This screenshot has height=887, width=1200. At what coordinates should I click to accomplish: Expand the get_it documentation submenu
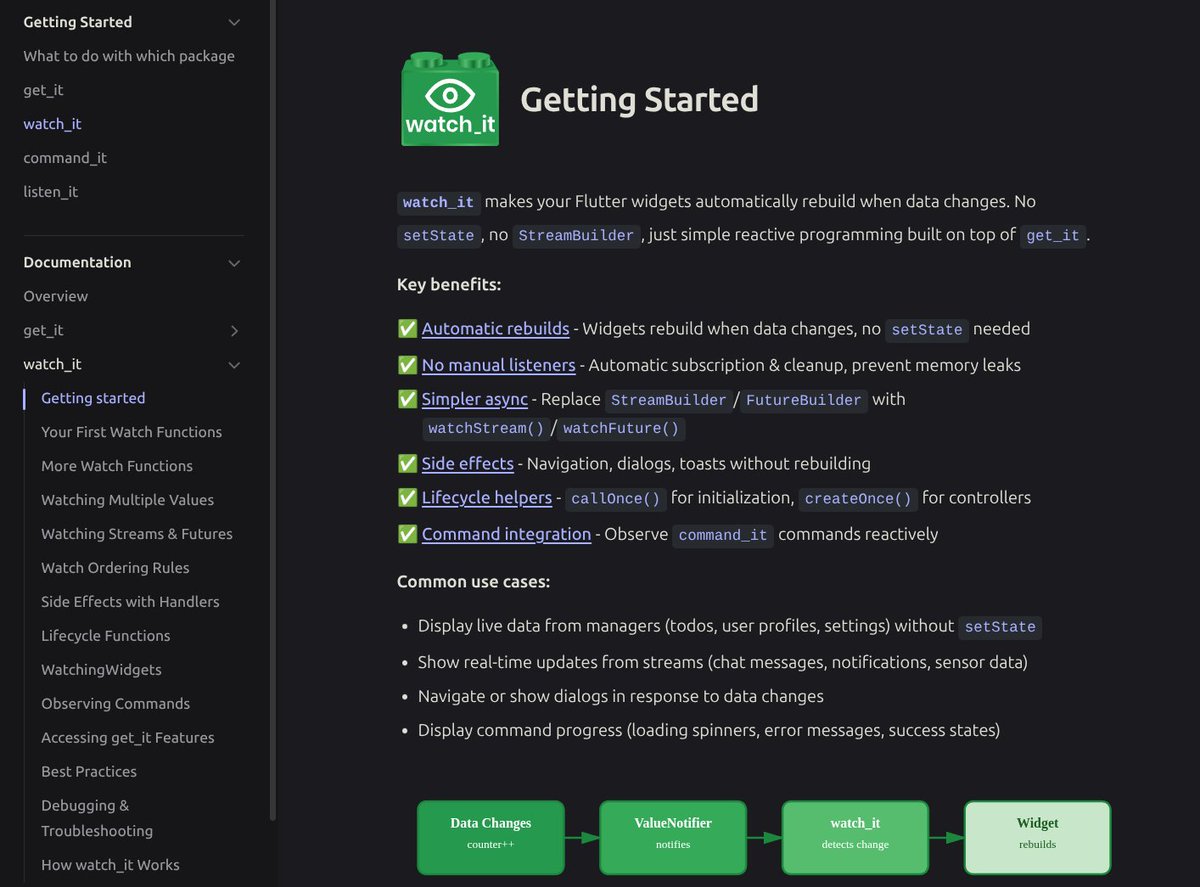tap(233, 330)
